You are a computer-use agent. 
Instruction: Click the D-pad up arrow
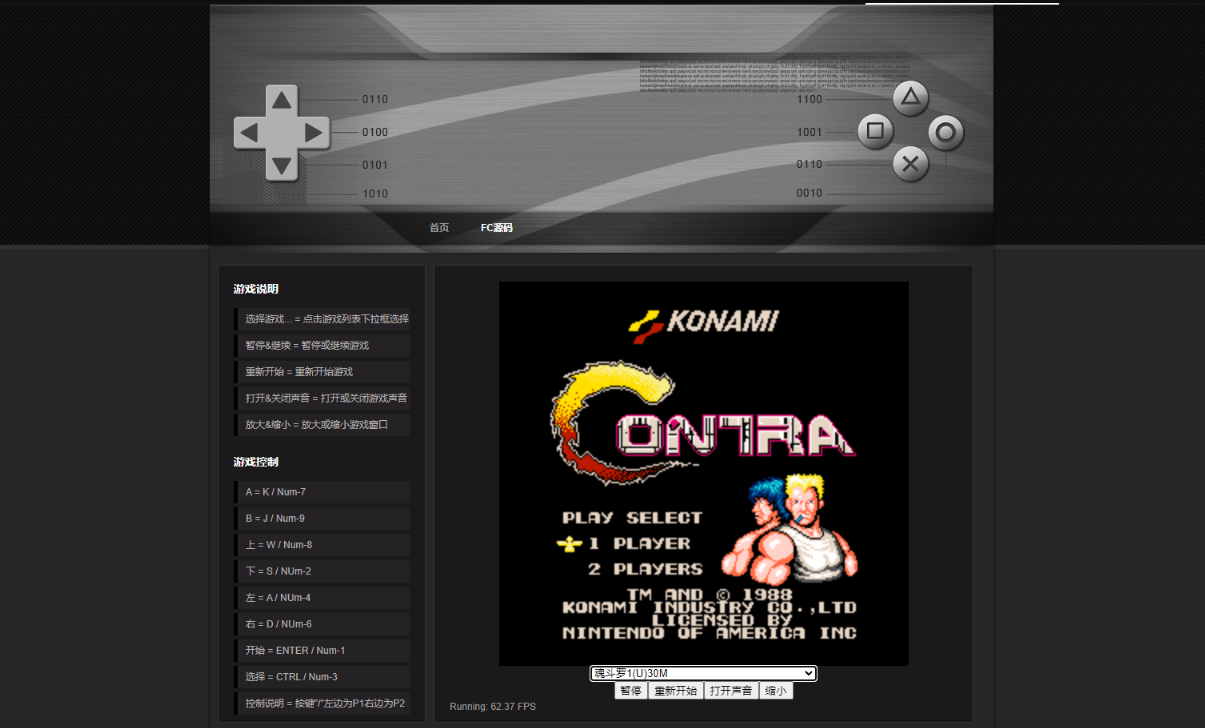pyautogui.click(x=282, y=100)
